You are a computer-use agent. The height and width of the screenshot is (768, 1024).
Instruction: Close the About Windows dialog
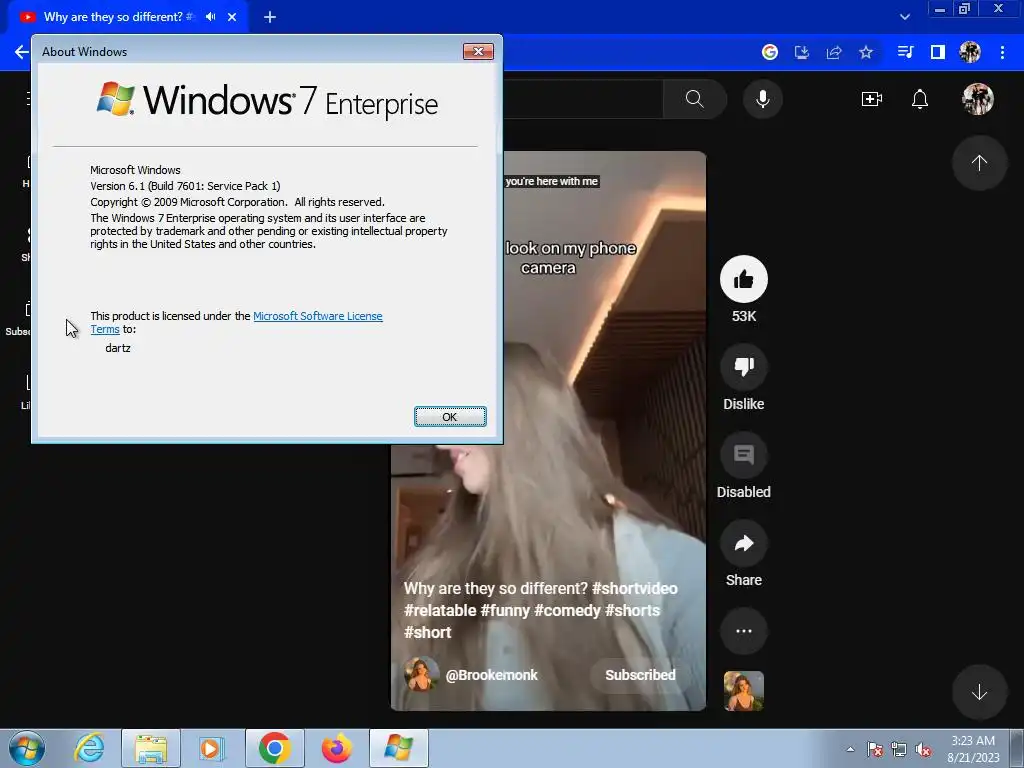click(x=478, y=52)
